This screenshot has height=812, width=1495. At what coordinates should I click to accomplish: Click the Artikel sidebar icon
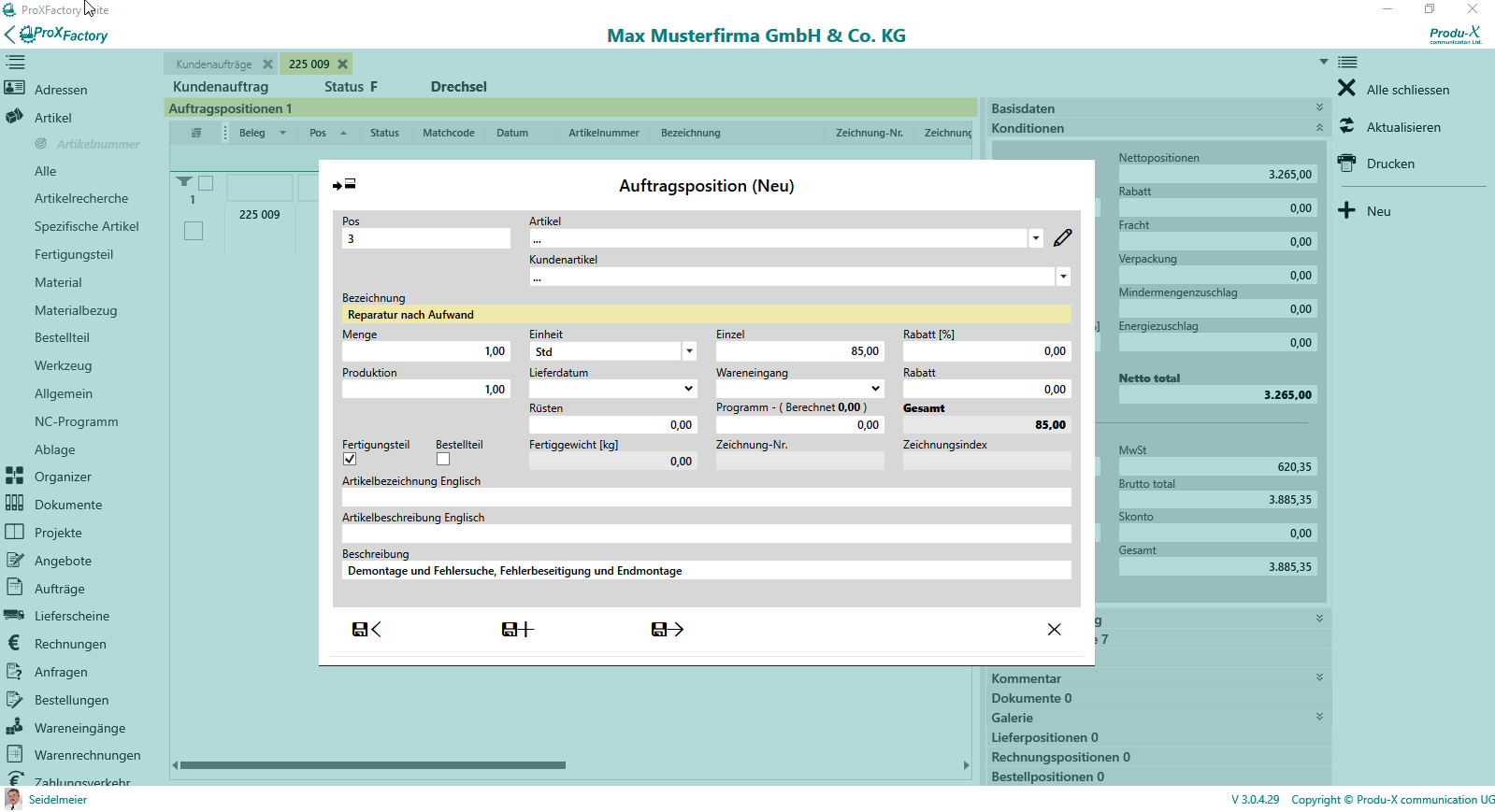coord(14,117)
